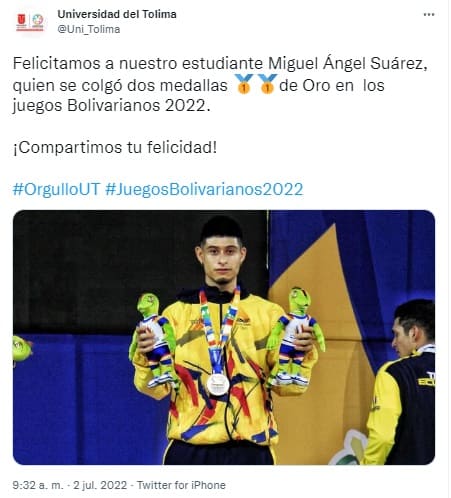Click the first gold medal emoji
This screenshot has width=451, height=498.
coord(244,84)
